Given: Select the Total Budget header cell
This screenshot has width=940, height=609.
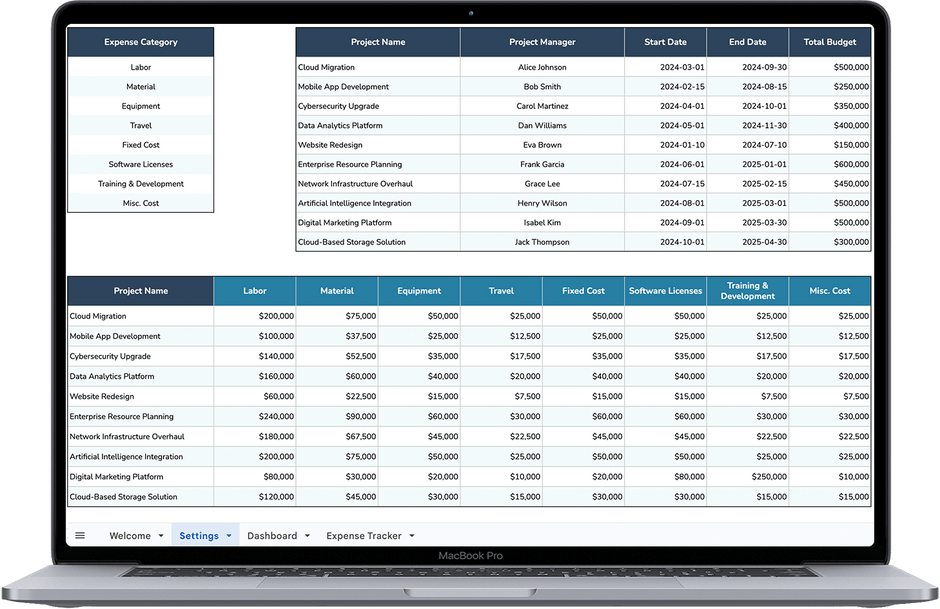Looking at the screenshot, I should point(830,42).
